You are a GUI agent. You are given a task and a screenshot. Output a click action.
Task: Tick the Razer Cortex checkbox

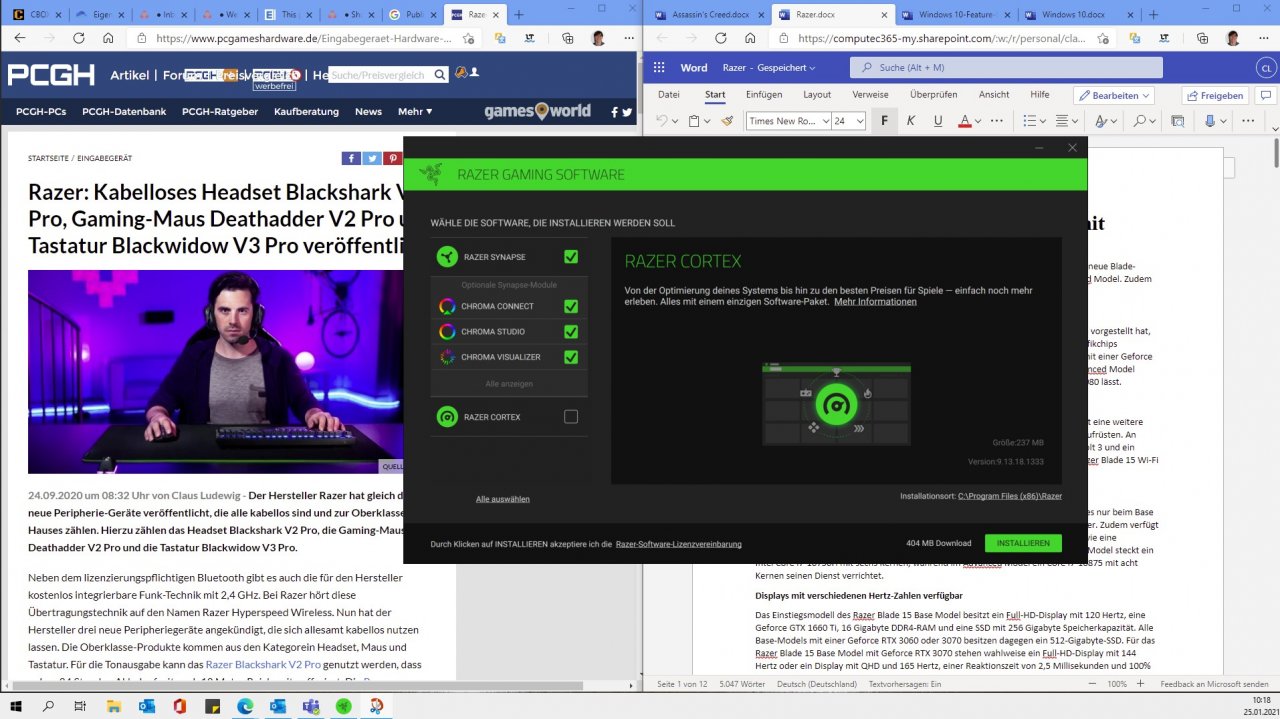(571, 417)
